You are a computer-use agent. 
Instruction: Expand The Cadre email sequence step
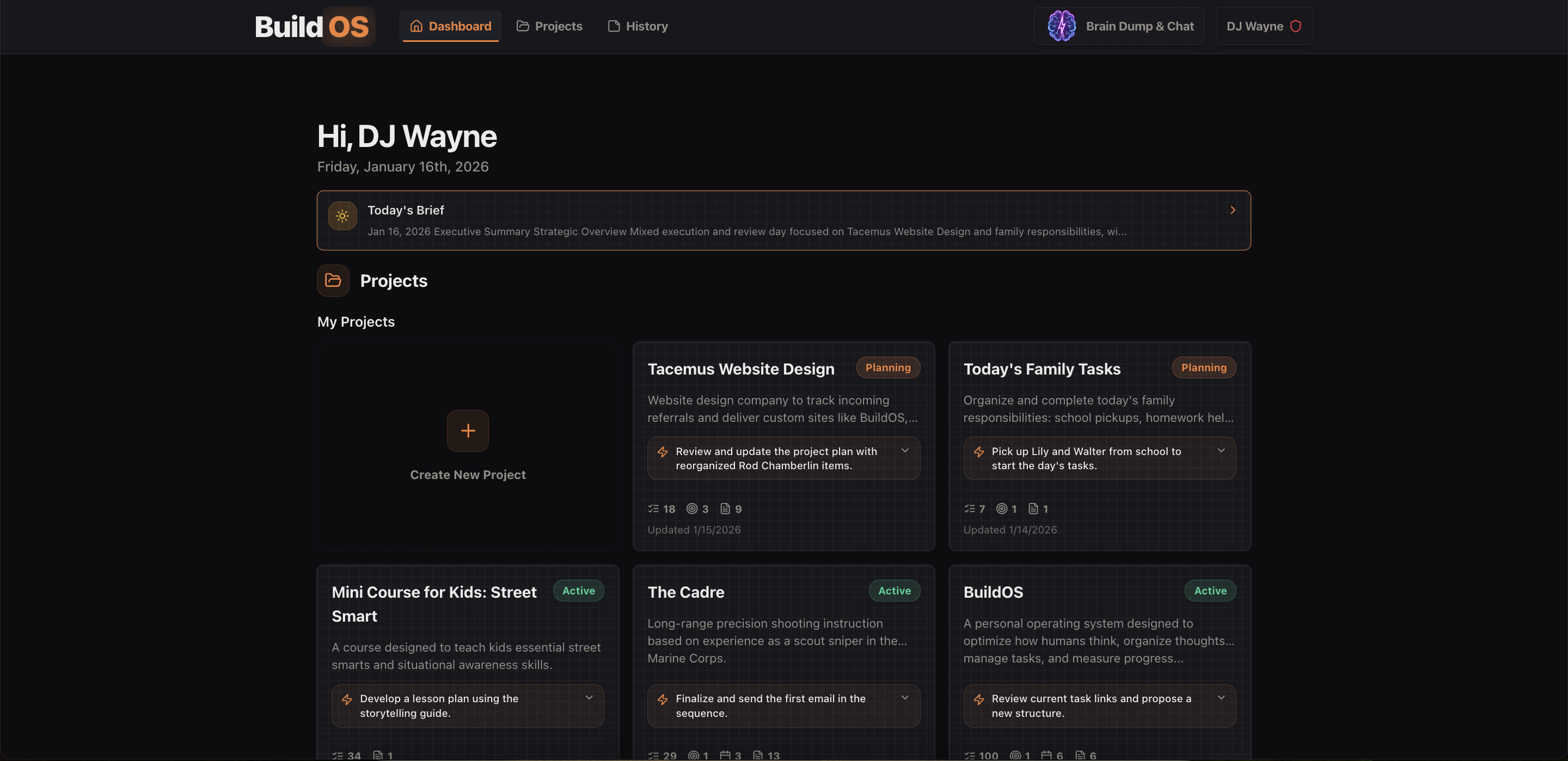click(x=905, y=698)
